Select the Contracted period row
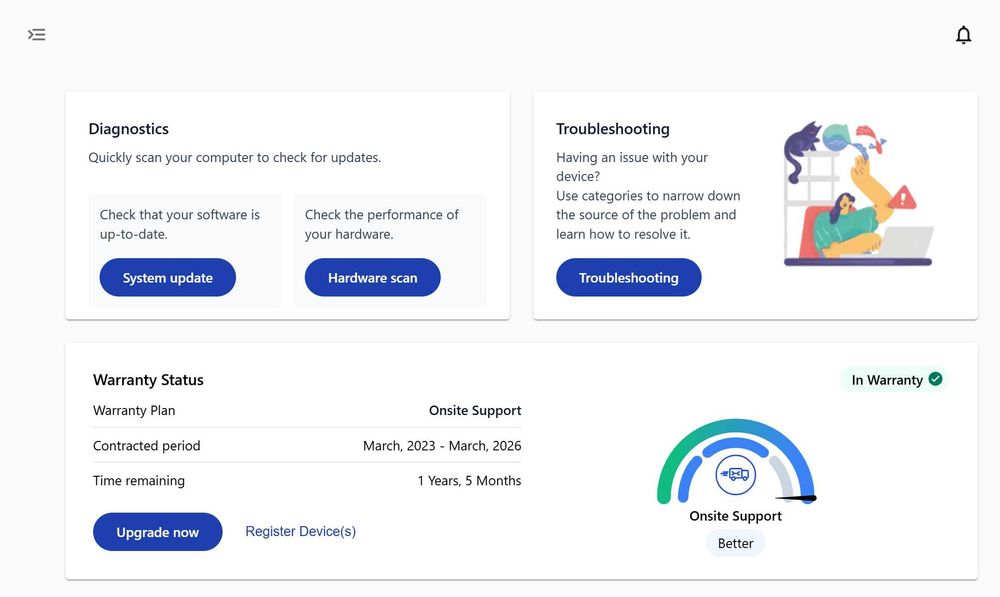 (306, 446)
